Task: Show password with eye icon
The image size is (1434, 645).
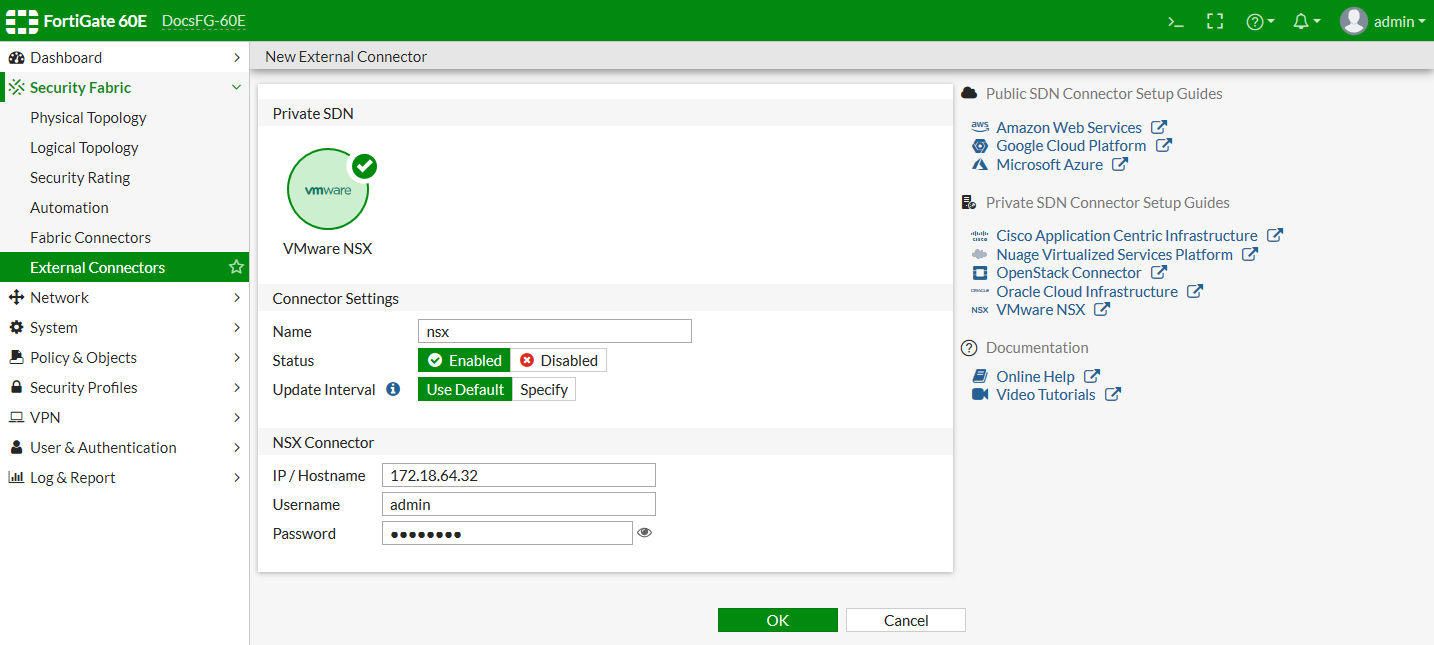Action: (645, 533)
